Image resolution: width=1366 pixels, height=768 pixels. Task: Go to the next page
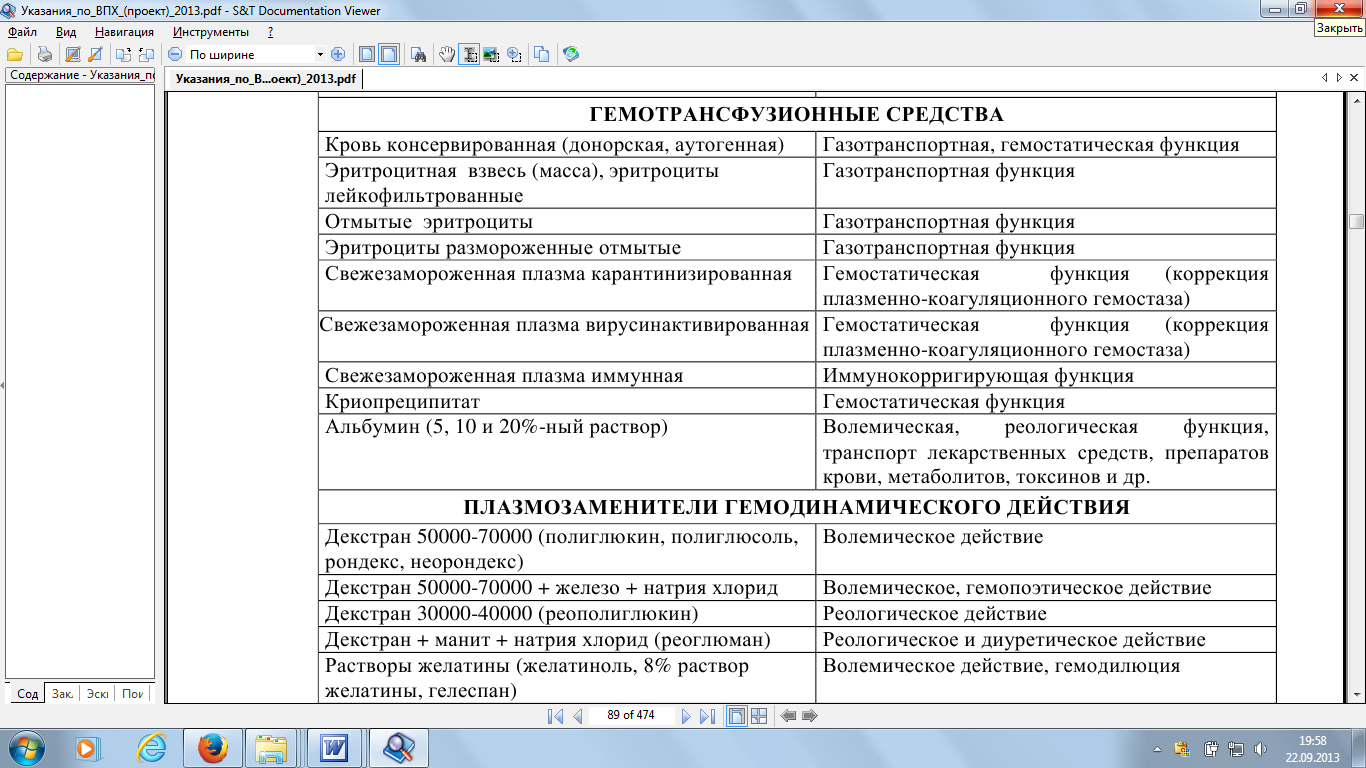pyautogui.click(x=686, y=716)
